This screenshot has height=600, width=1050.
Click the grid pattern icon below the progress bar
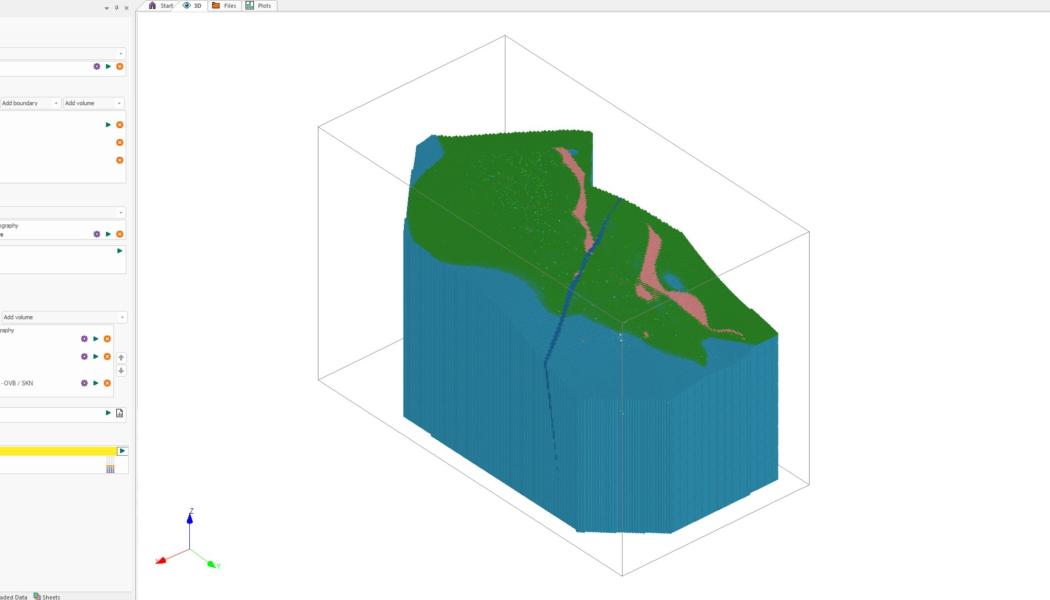110,470
